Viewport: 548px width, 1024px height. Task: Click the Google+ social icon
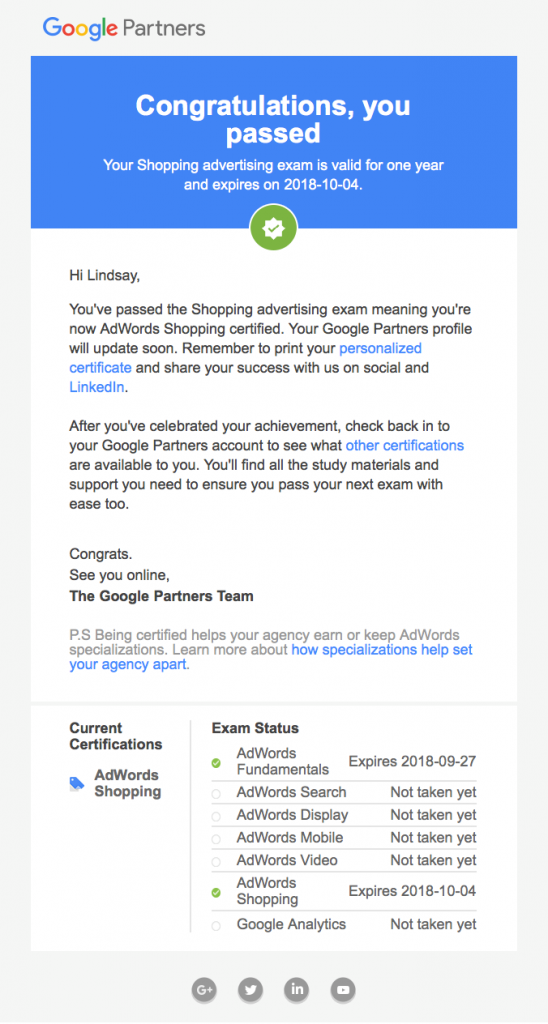coord(204,989)
